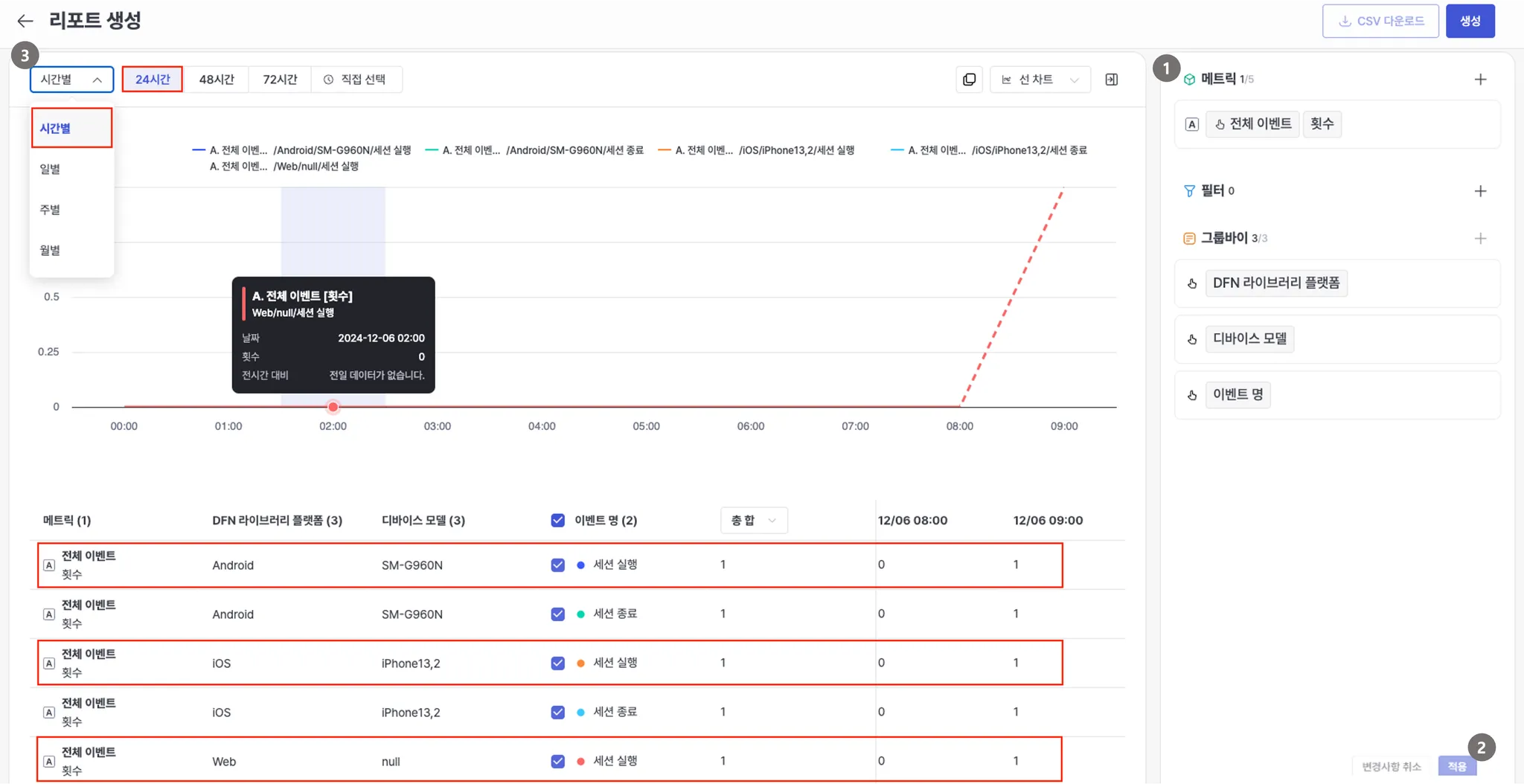Click the back arrow next to 리포트 생성
The width and height of the screenshot is (1524, 784).
pyautogui.click(x=25, y=21)
